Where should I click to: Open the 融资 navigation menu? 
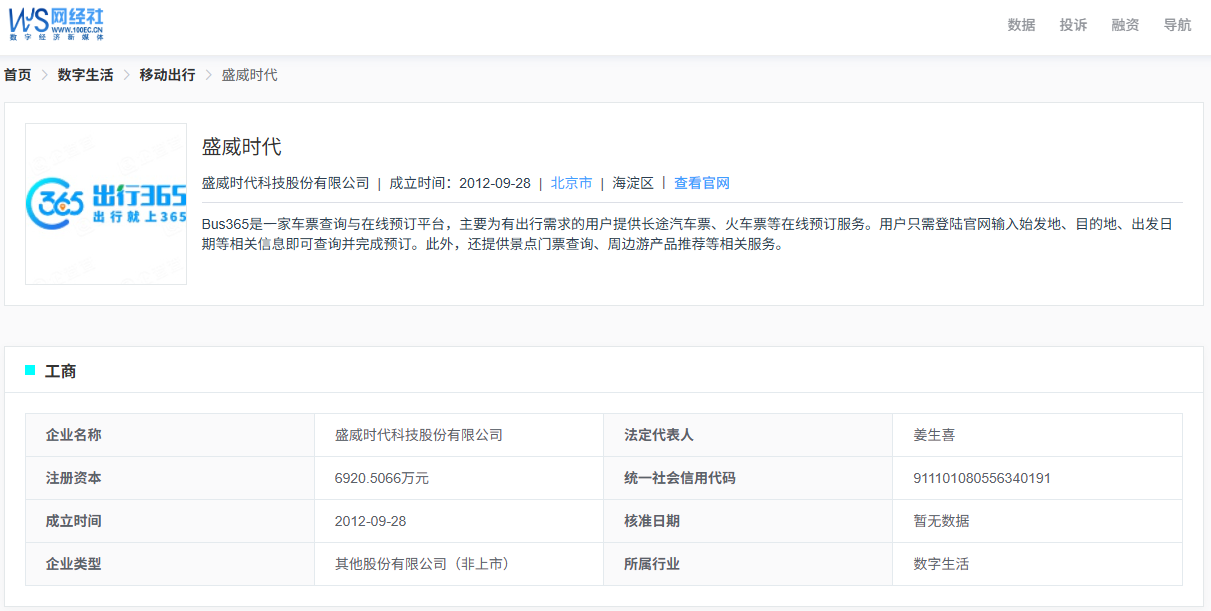pos(1125,25)
